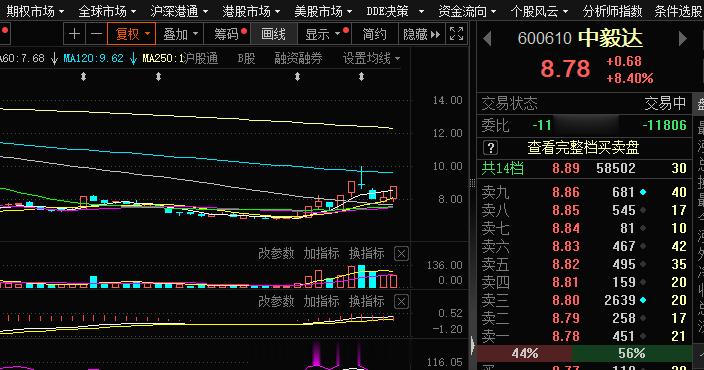Select 卖四 price 8.81 row
Image resolution: width=704 pixels, height=370 pixels.
click(x=584, y=282)
